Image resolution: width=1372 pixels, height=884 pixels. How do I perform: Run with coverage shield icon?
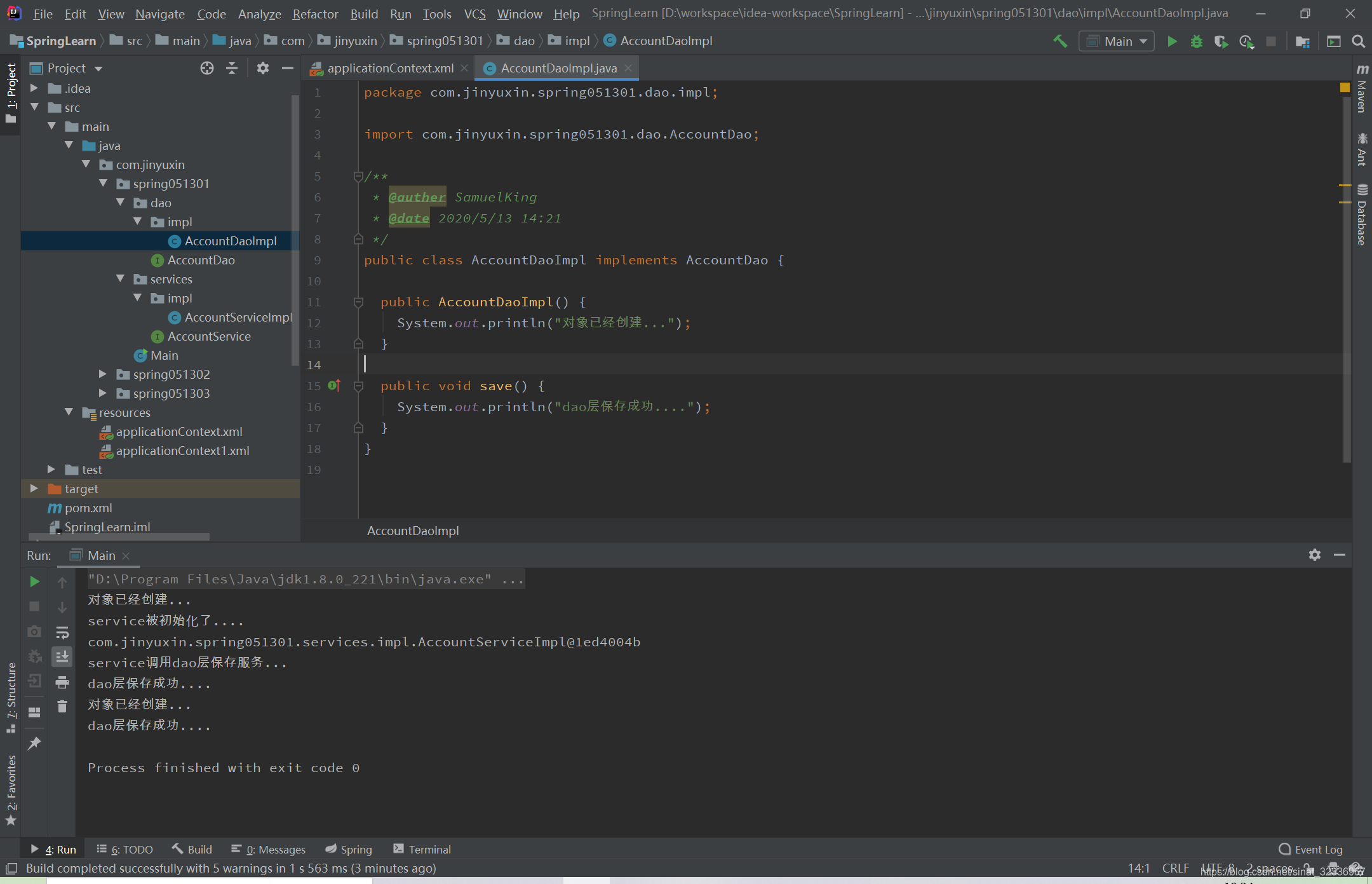point(1221,41)
